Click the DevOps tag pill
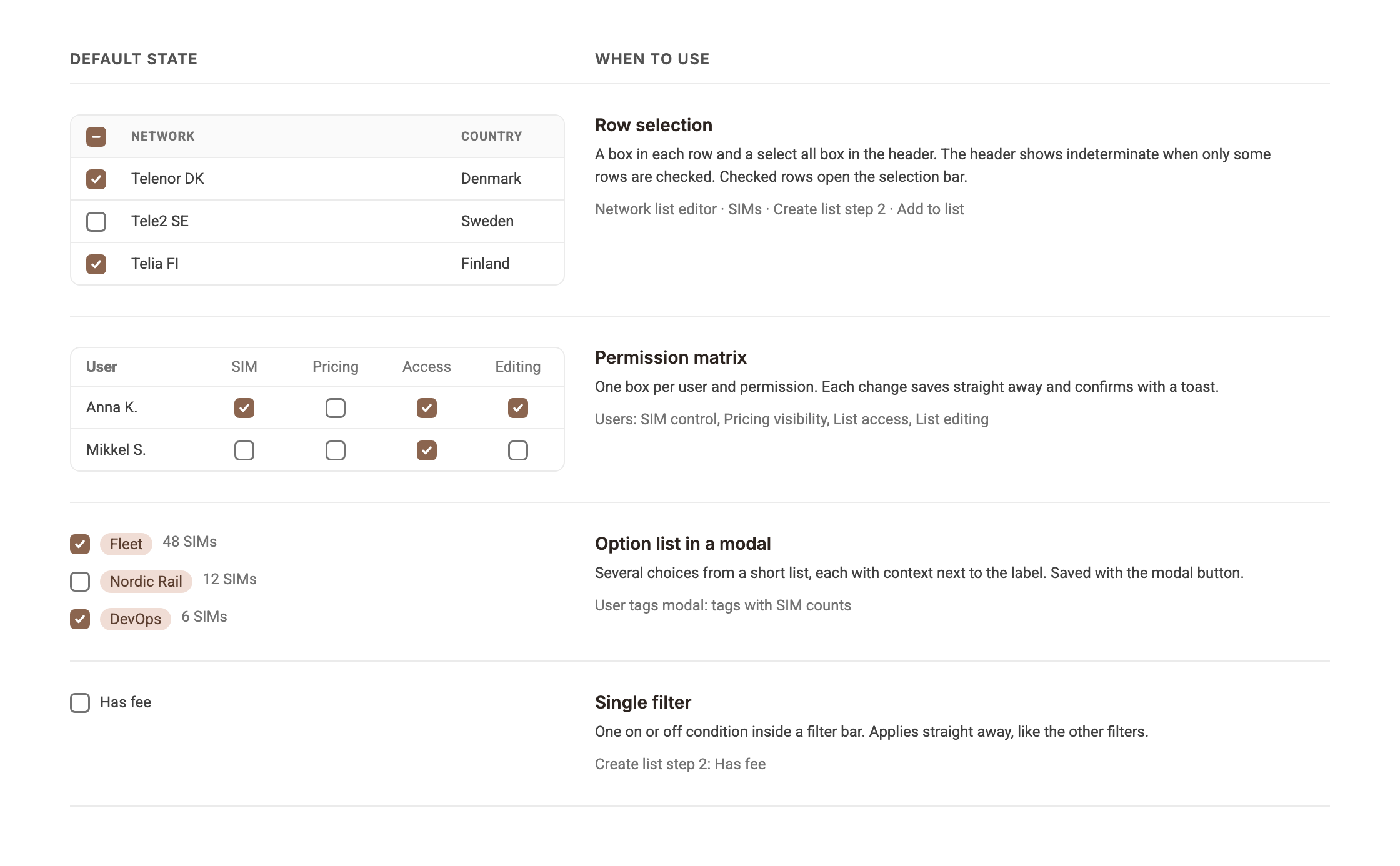The width and height of the screenshot is (1400, 866). (136, 619)
